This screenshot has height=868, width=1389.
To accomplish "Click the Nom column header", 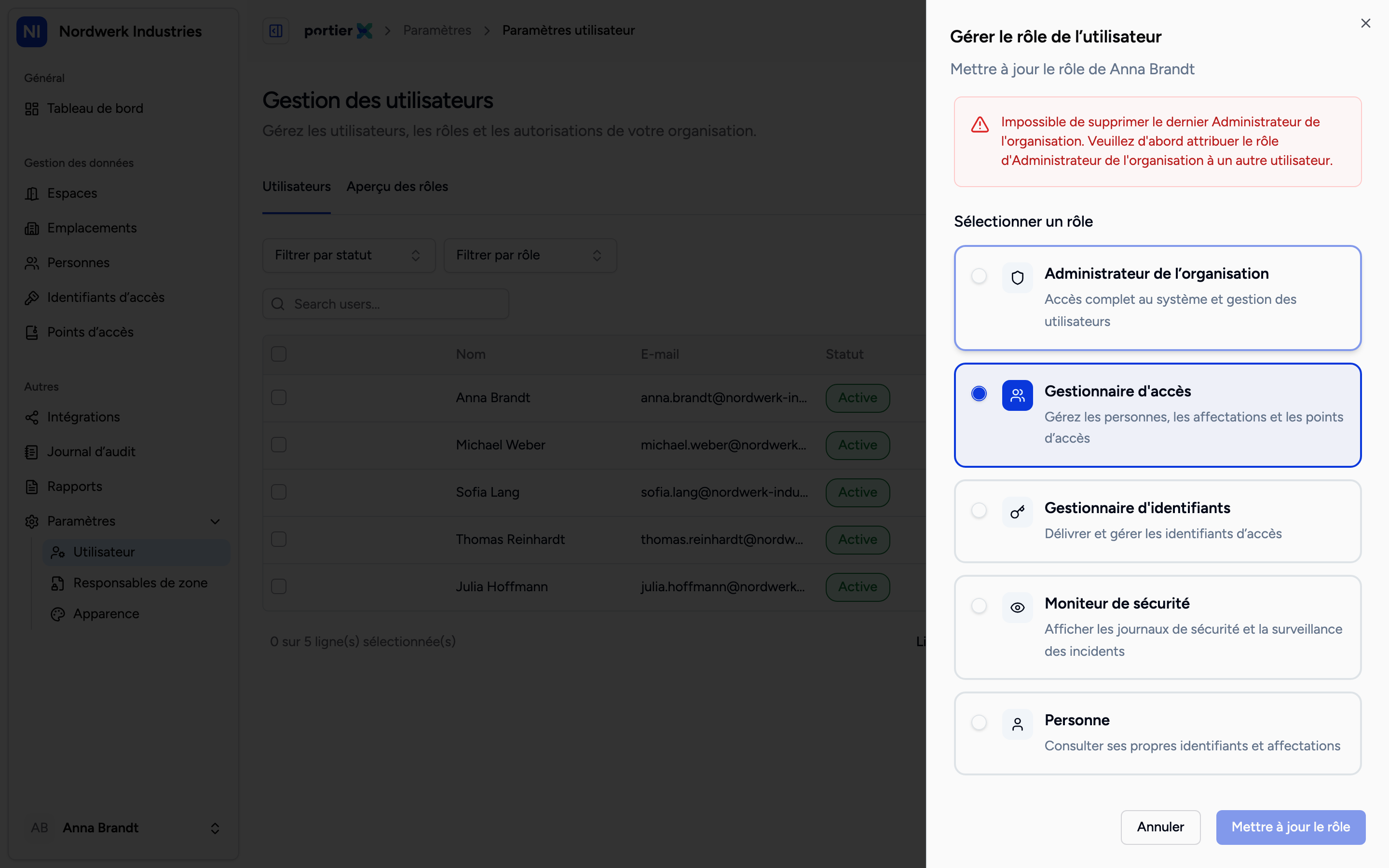I will [x=471, y=354].
